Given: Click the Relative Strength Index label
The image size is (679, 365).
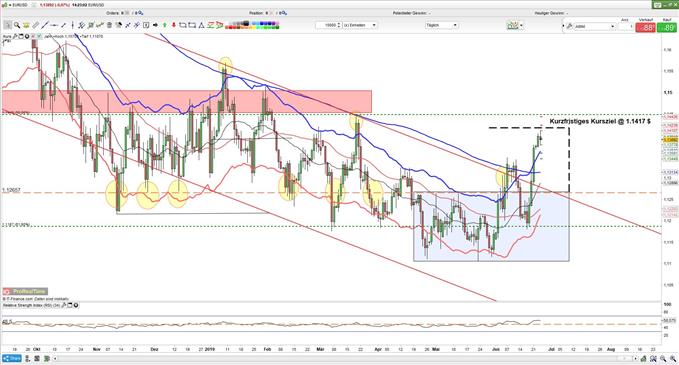Looking at the screenshot, I should (x=31, y=305).
